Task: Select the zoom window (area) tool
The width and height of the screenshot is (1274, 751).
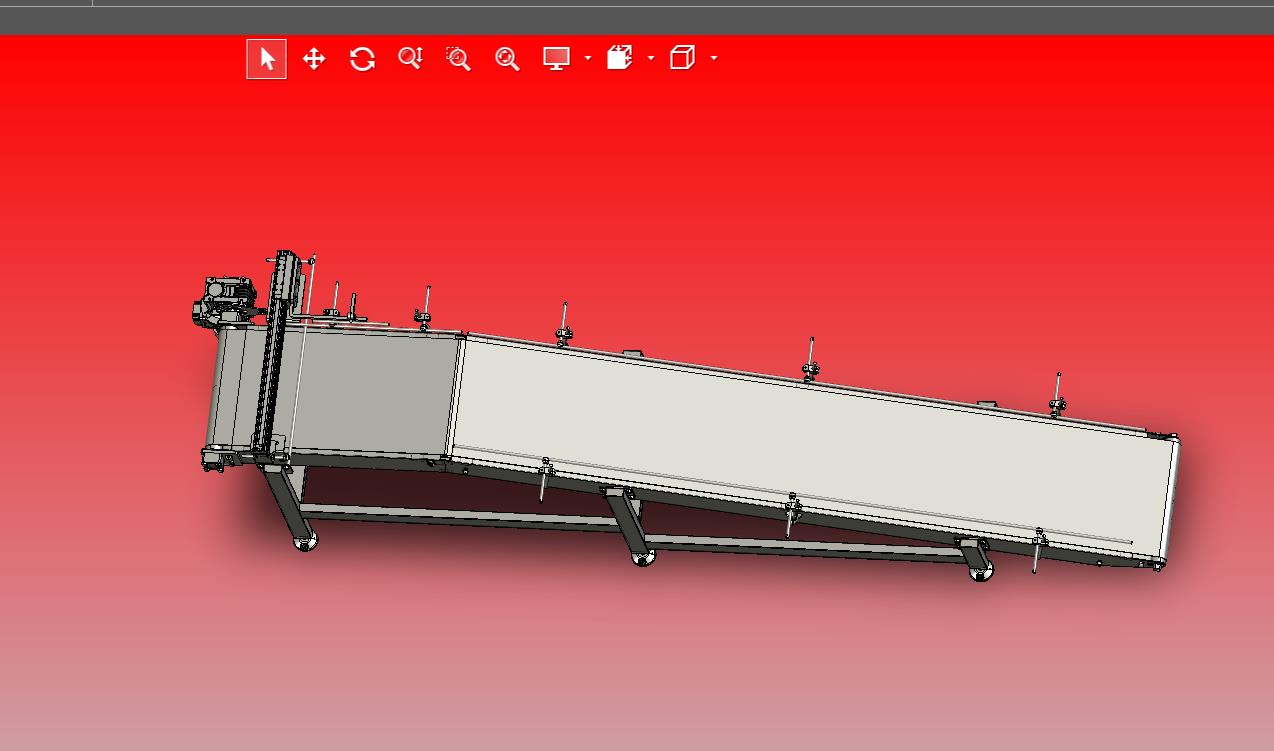Action: click(x=458, y=59)
